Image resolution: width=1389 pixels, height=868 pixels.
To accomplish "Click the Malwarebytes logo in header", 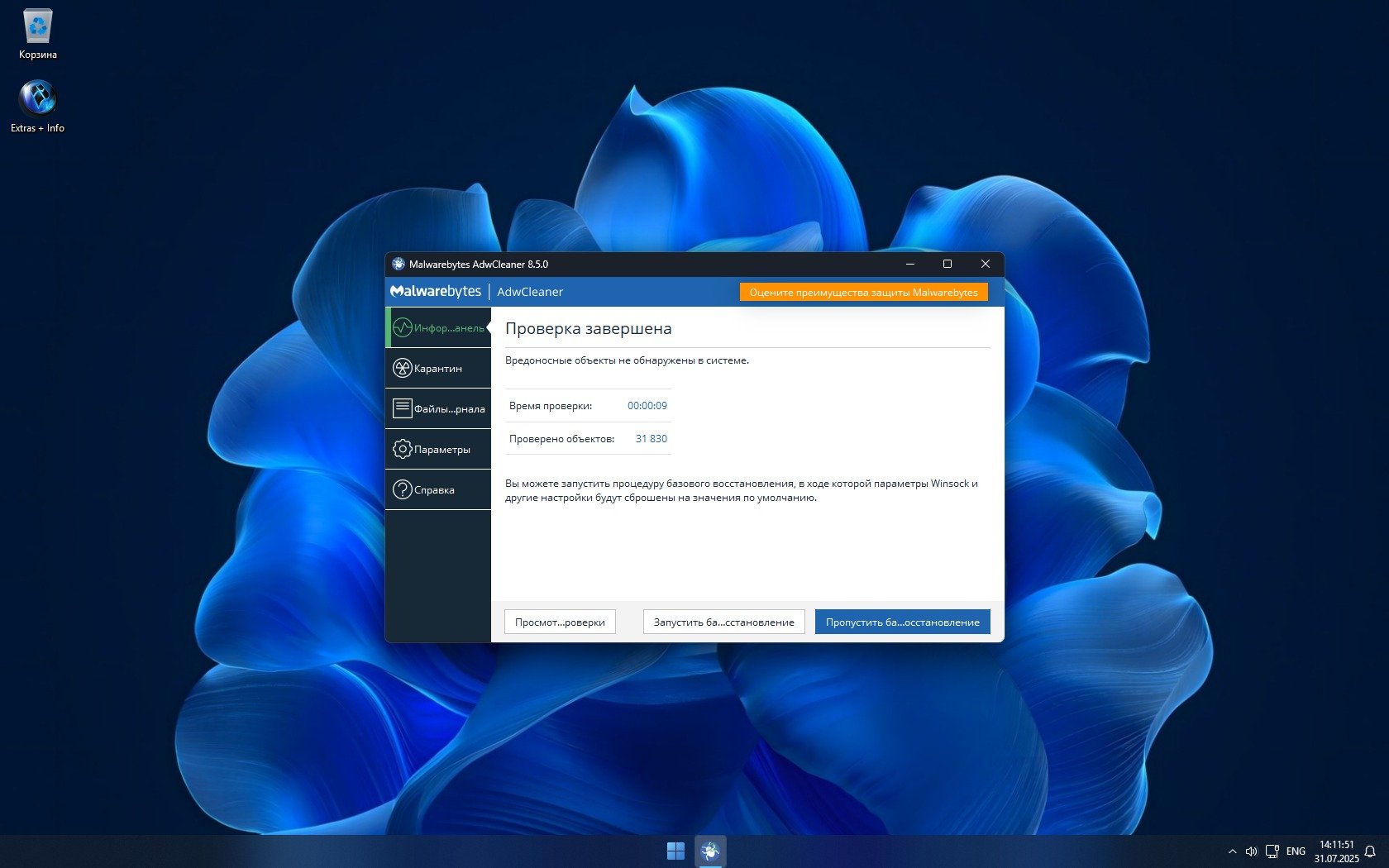I will tap(436, 292).
